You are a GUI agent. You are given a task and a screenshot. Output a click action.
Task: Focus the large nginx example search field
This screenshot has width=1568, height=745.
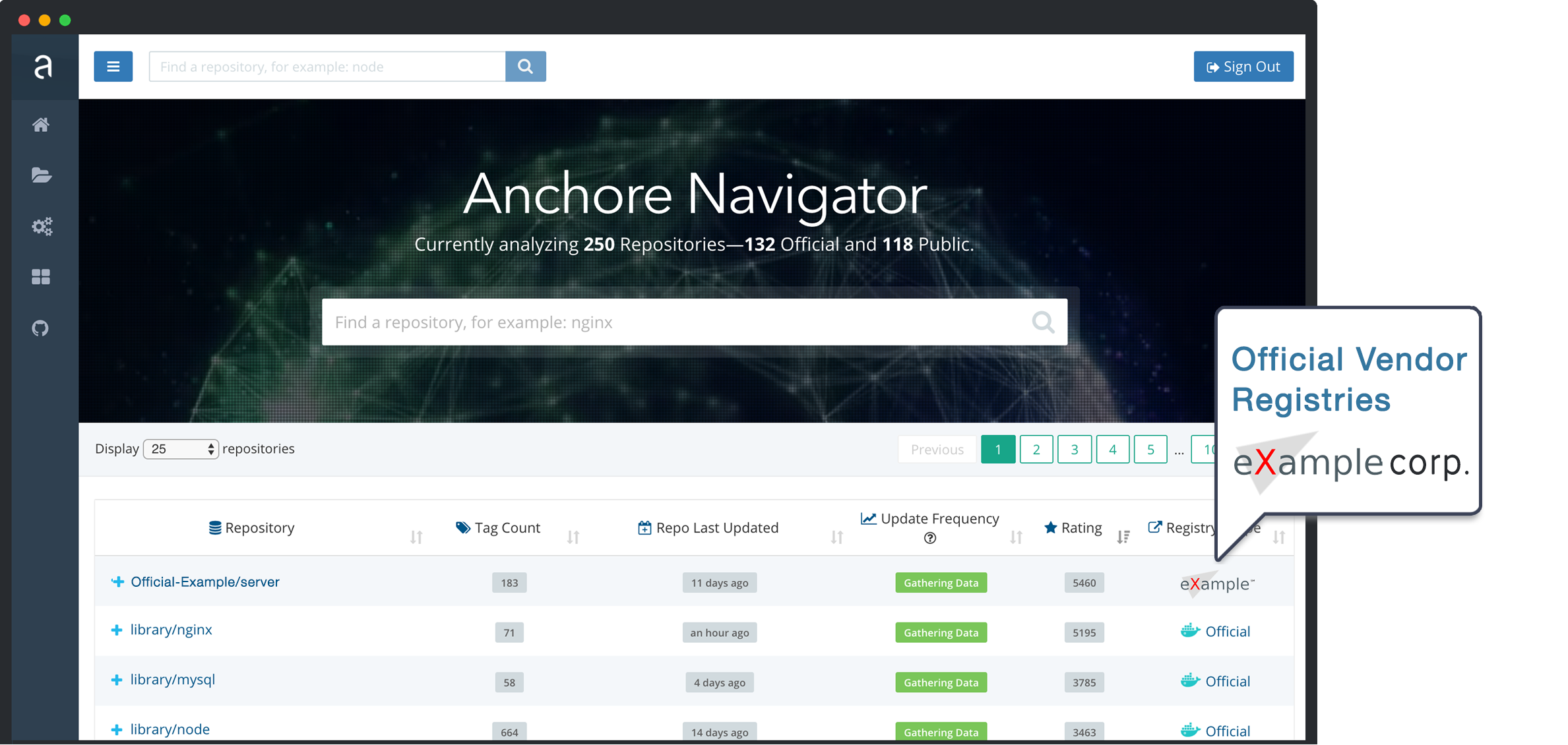coord(695,322)
